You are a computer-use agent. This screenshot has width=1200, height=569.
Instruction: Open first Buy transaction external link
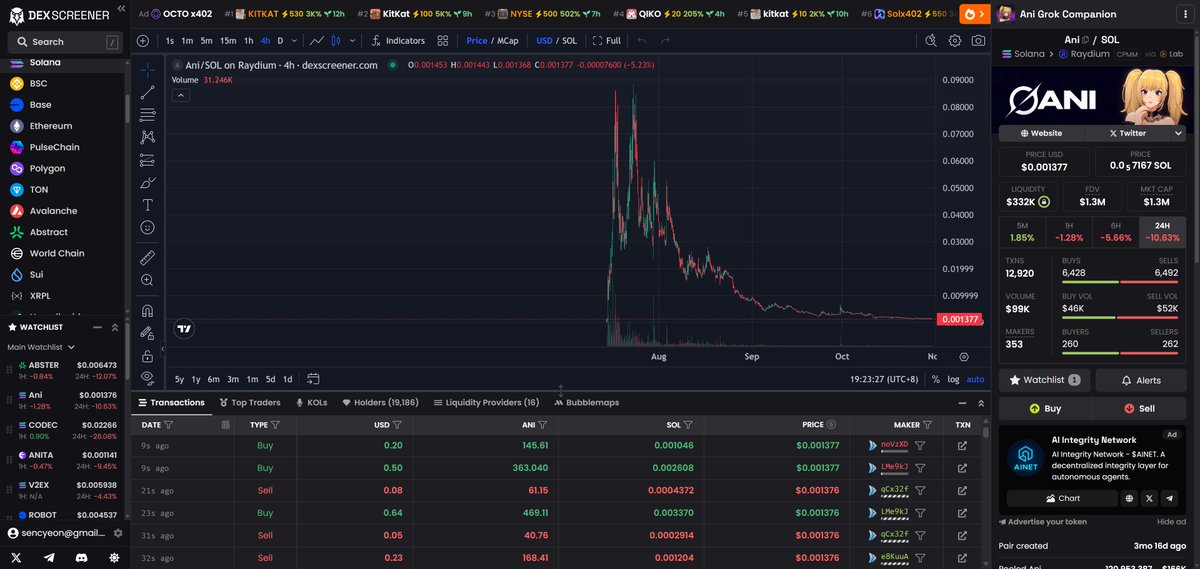coord(962,445)
